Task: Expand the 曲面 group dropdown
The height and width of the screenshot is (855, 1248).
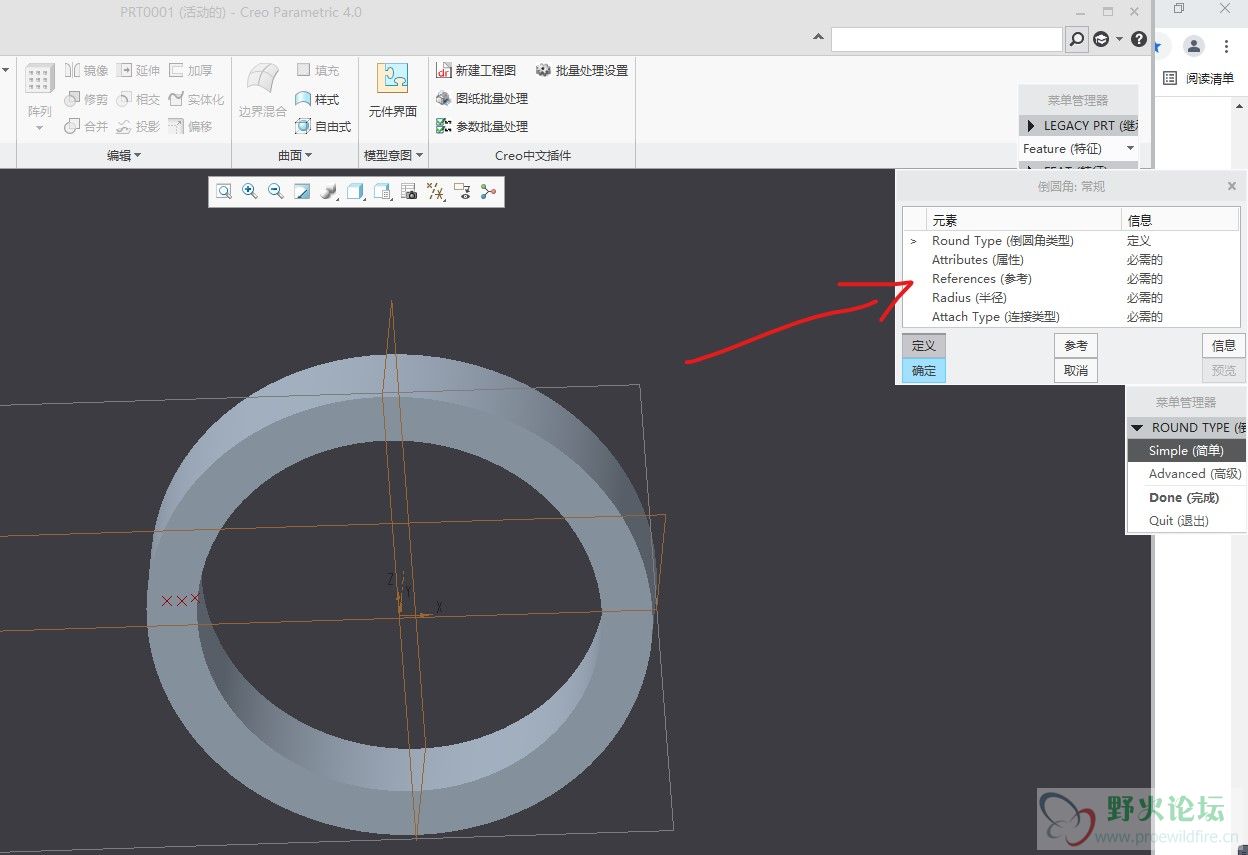Action: point(295,155)
